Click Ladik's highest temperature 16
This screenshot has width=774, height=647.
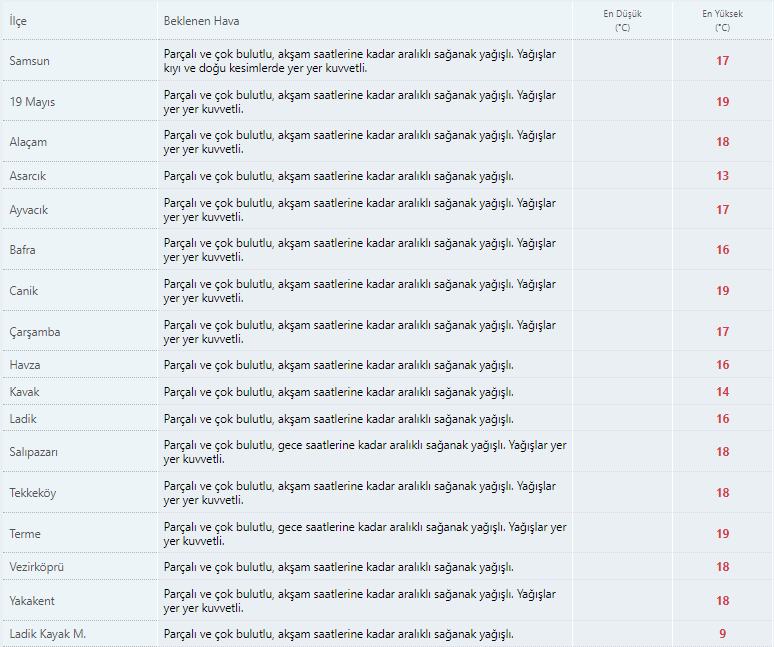pyautogui.click(x=723, y=419)
